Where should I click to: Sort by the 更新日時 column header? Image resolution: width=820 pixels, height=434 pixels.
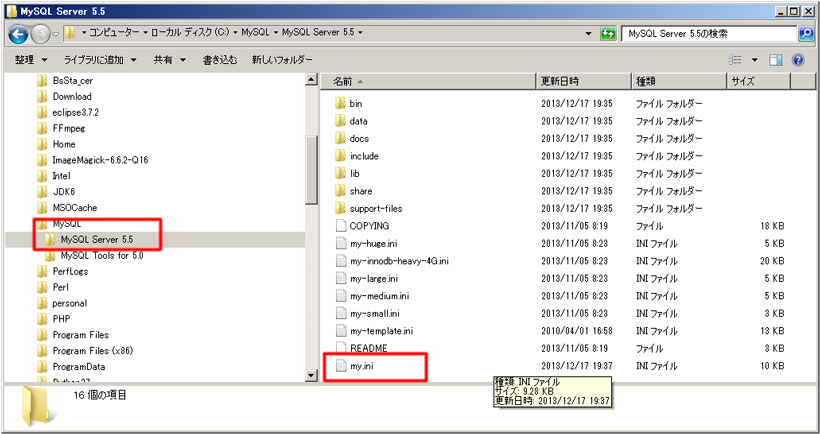[584, 82]
